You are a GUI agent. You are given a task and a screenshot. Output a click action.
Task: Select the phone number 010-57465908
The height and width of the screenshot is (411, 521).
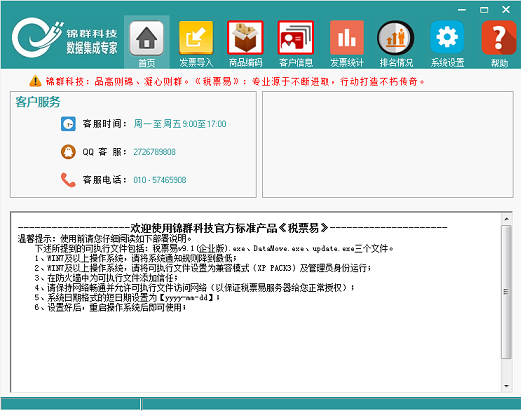(x=160, y=180)
